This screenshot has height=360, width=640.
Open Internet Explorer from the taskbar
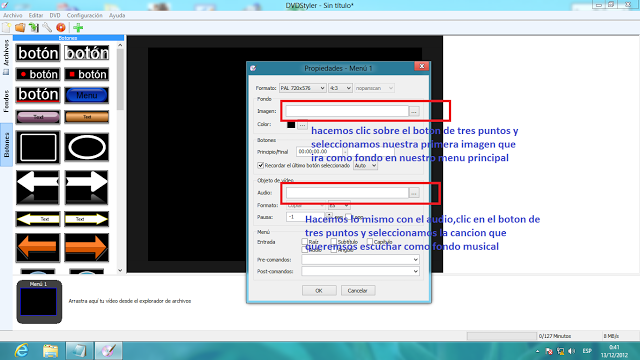[21, 351]
